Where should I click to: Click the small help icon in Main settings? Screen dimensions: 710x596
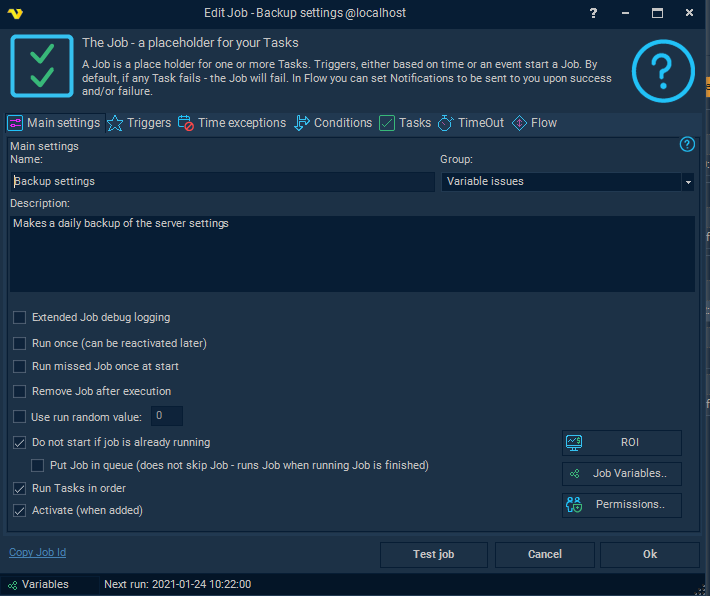pos(687,144)
